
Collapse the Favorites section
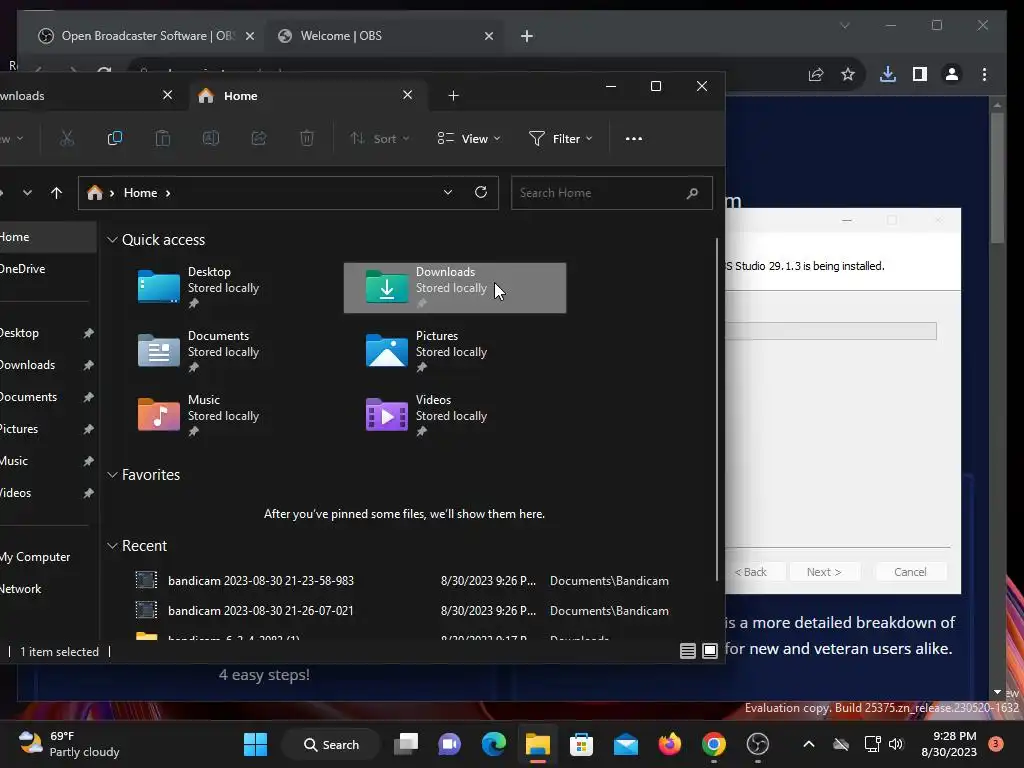[112, 475]
